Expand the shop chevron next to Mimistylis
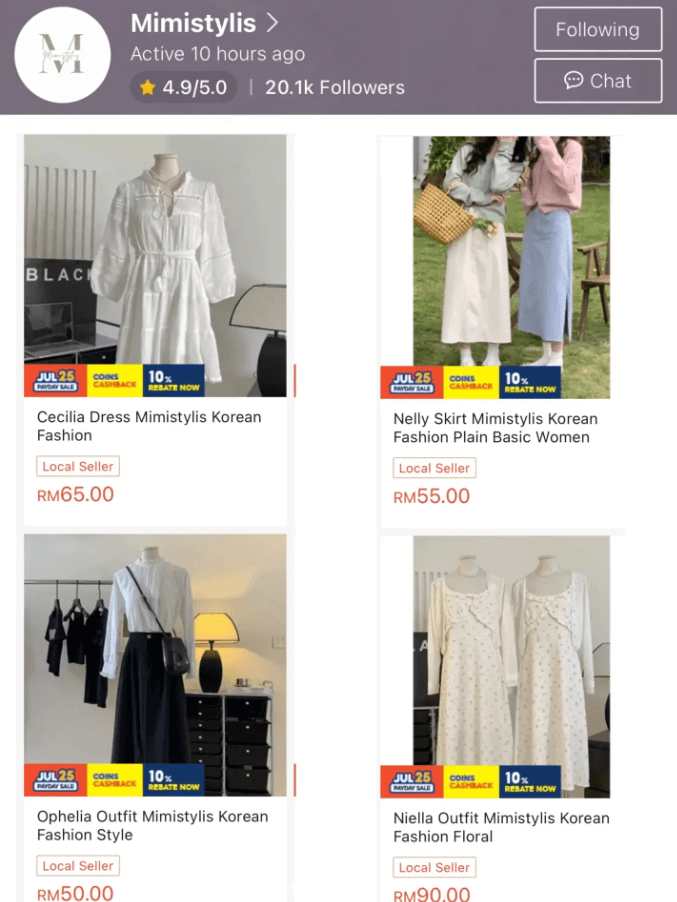This screenshot has height=902, width=677. (x=273, y=23)
